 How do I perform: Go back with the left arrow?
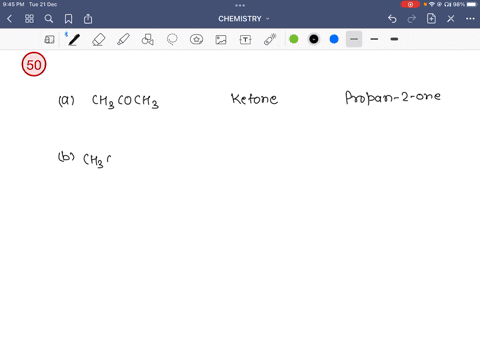click(9, 19)
